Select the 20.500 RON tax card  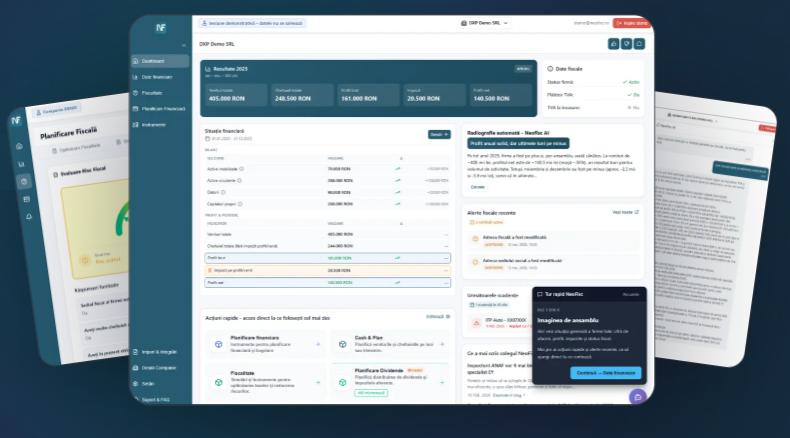point(434,95)
